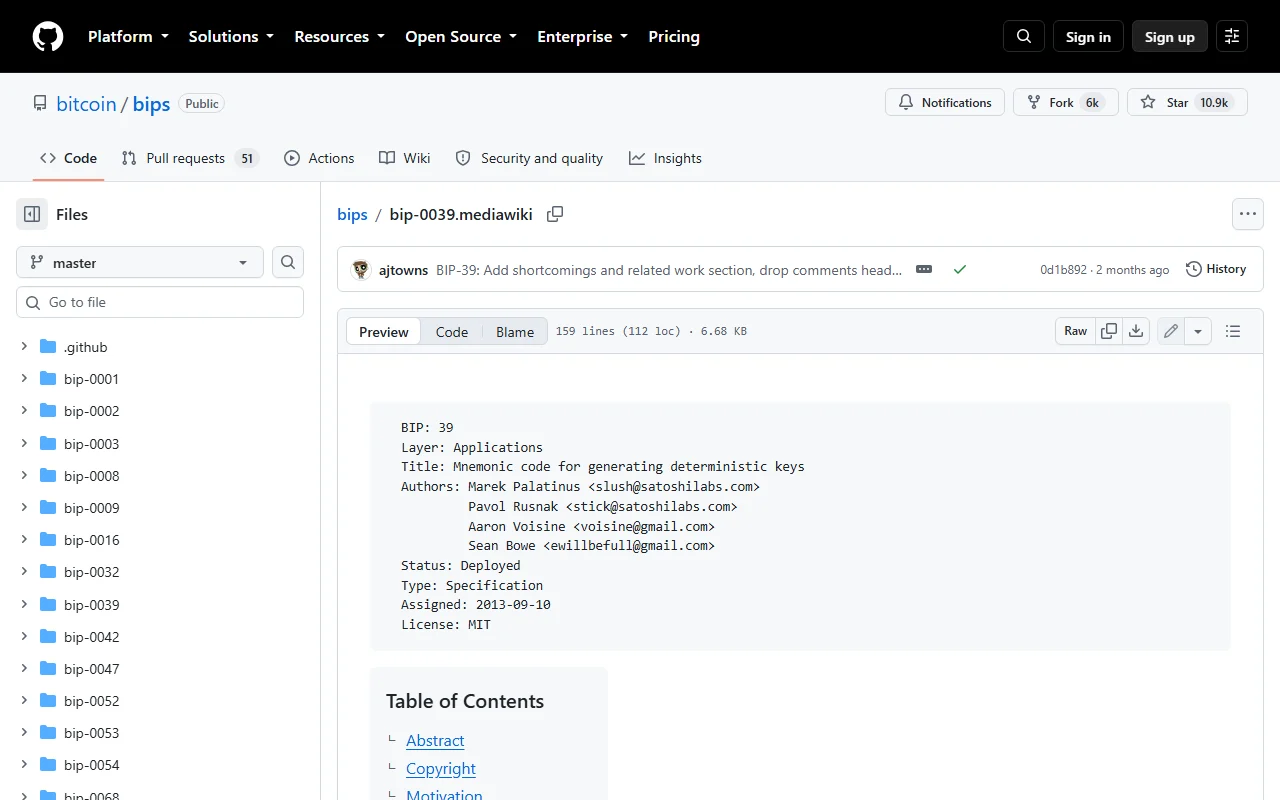
Task: Open notifications bell button
Action: pyautogui.click(x=945, y=102)
